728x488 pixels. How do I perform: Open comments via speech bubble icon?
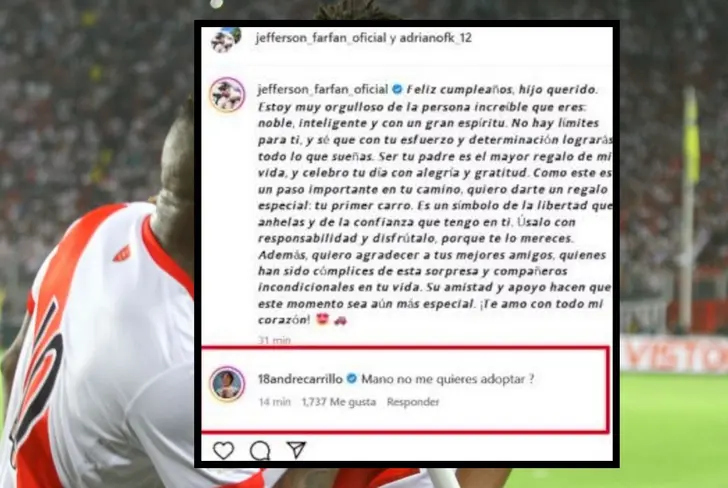pyautogui.click(x=260, y=450)
